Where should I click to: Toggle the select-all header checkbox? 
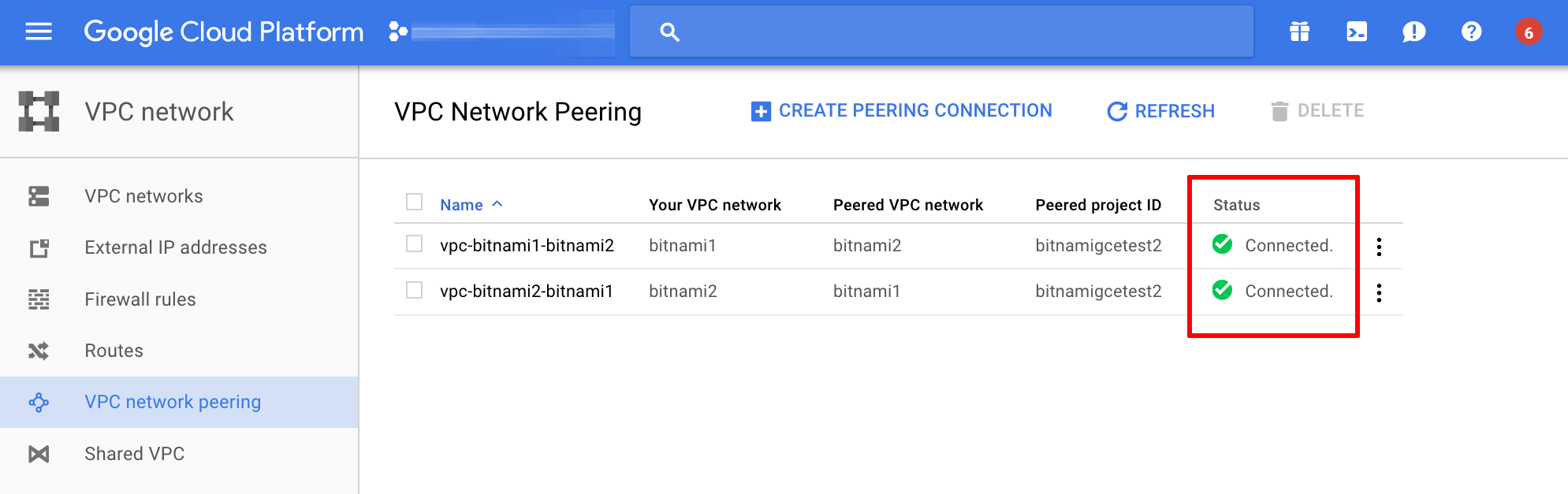click(415, 202)
